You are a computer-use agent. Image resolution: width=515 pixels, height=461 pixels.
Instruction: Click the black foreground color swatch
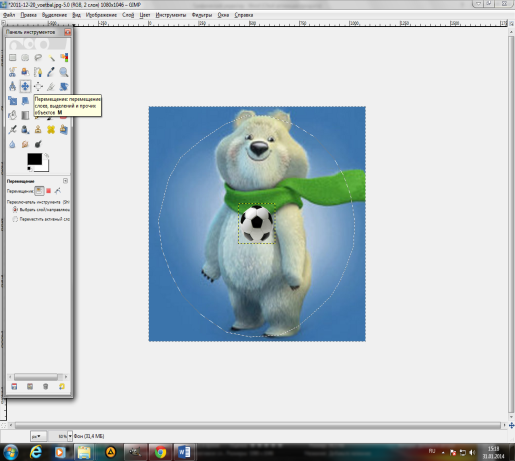click(34, 159)
